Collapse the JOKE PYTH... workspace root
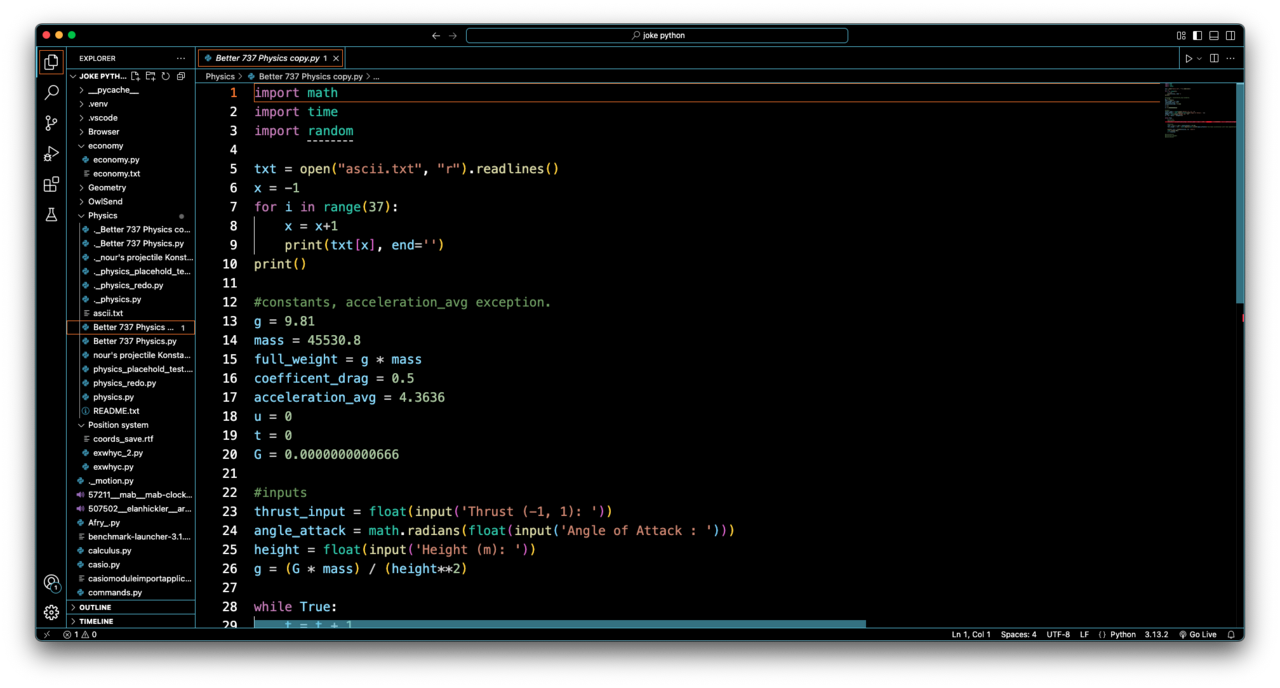Screen dimensions: 1280x688 point(98,76)
